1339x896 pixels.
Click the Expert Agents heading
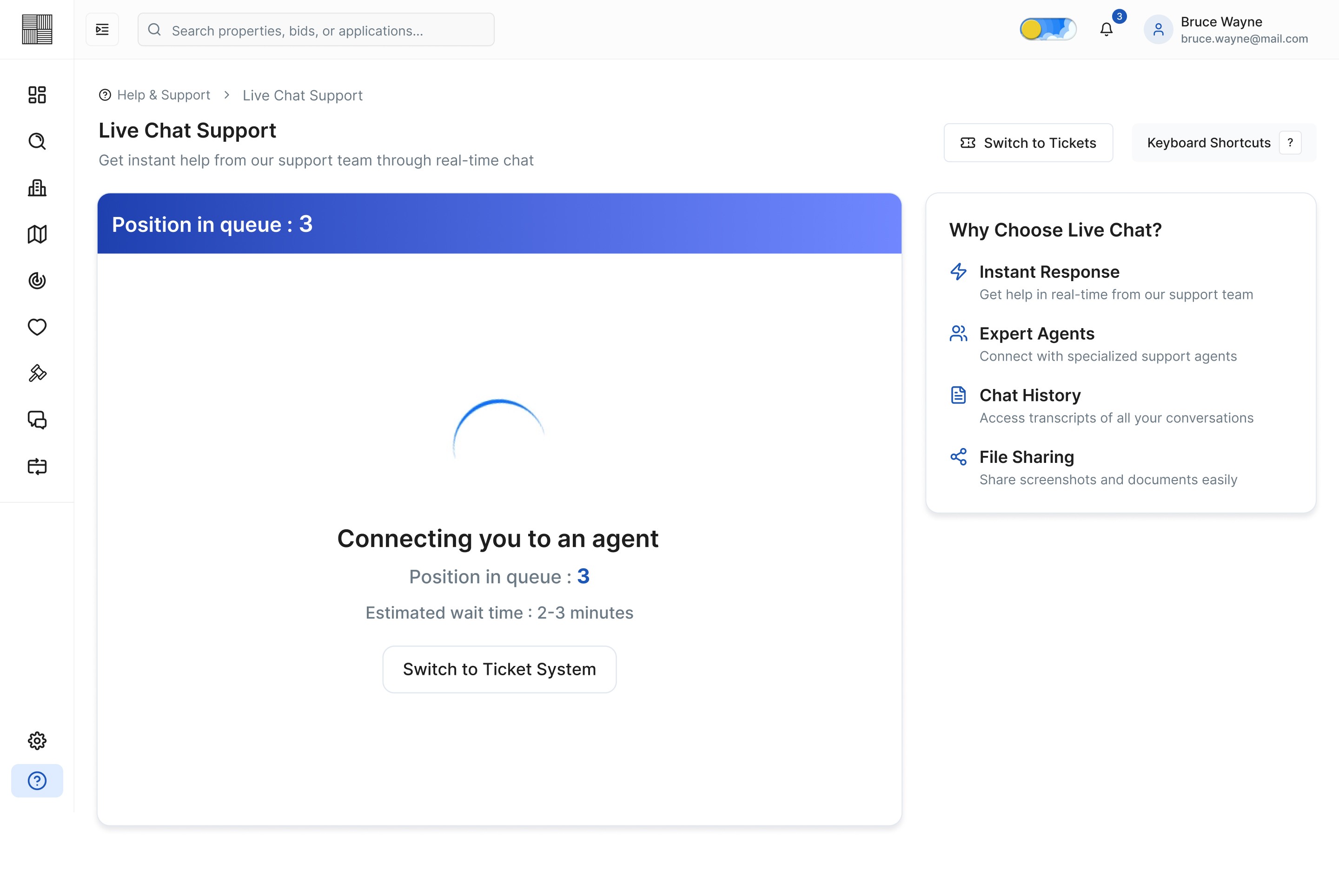coord(1036,334)
